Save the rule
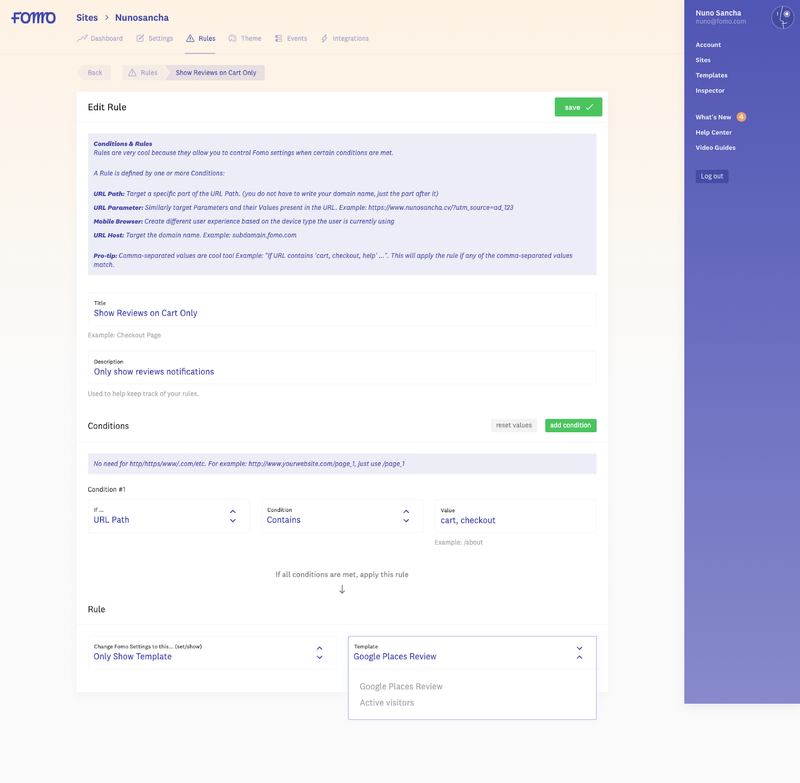 (x=578, y=107)
